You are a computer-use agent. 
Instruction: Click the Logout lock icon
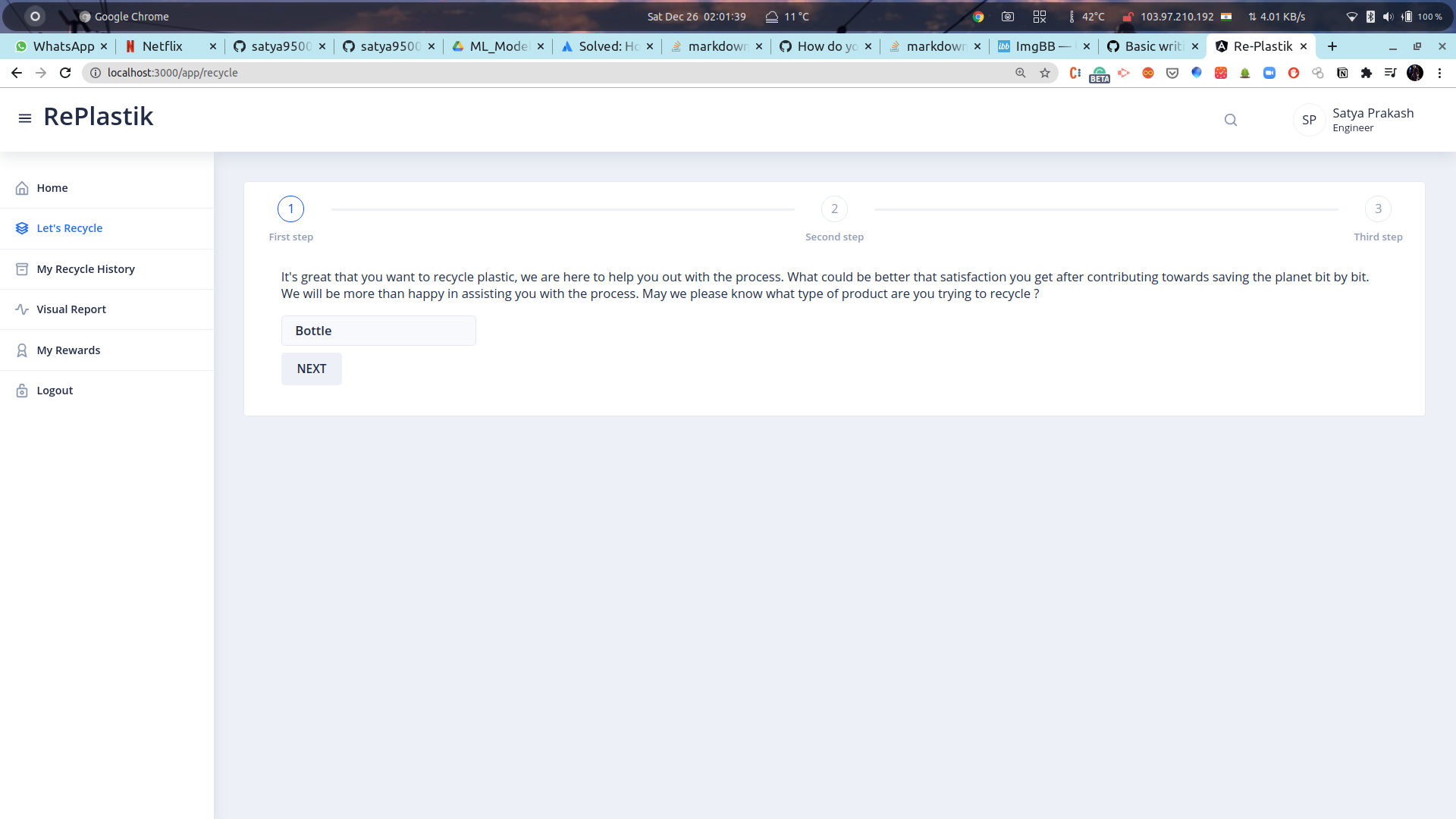tap(22, 391)
